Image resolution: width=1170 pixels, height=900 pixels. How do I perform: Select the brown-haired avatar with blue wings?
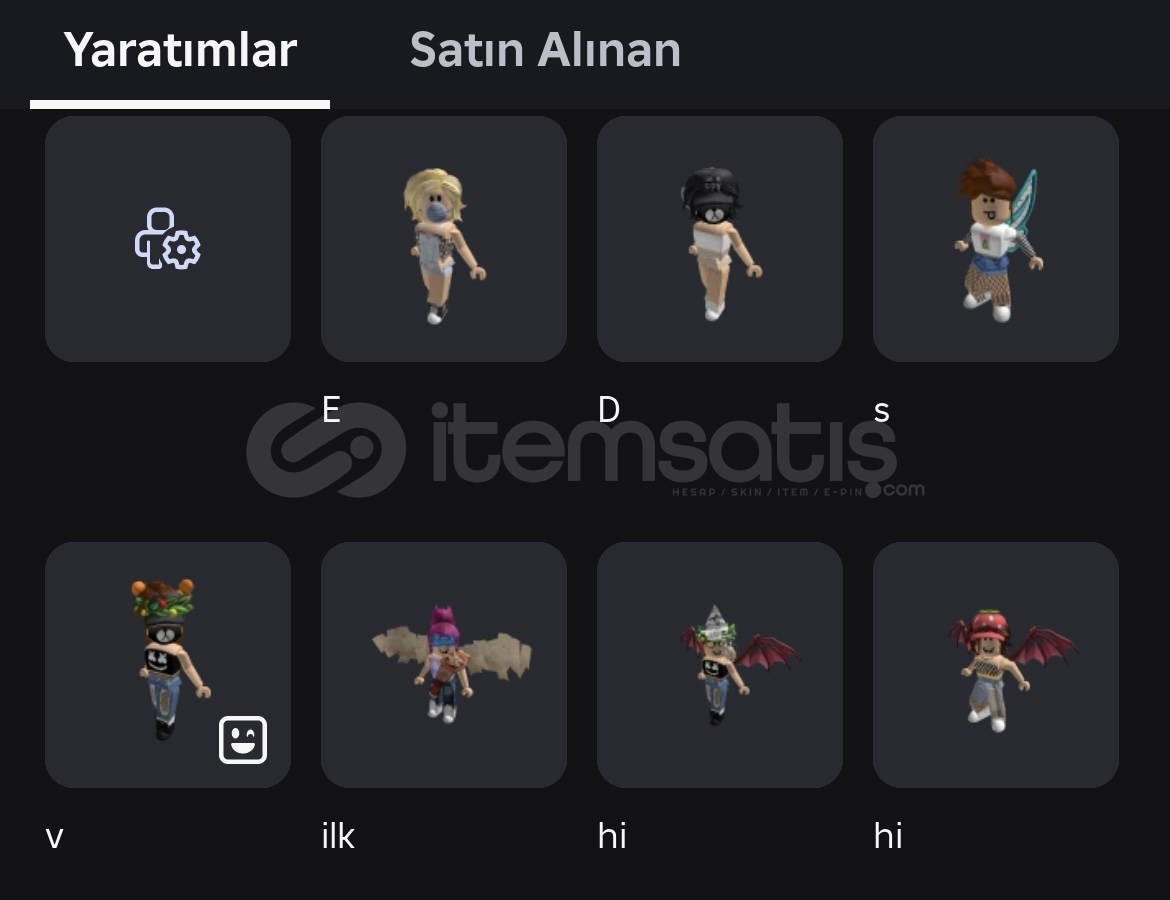point(996,239)
